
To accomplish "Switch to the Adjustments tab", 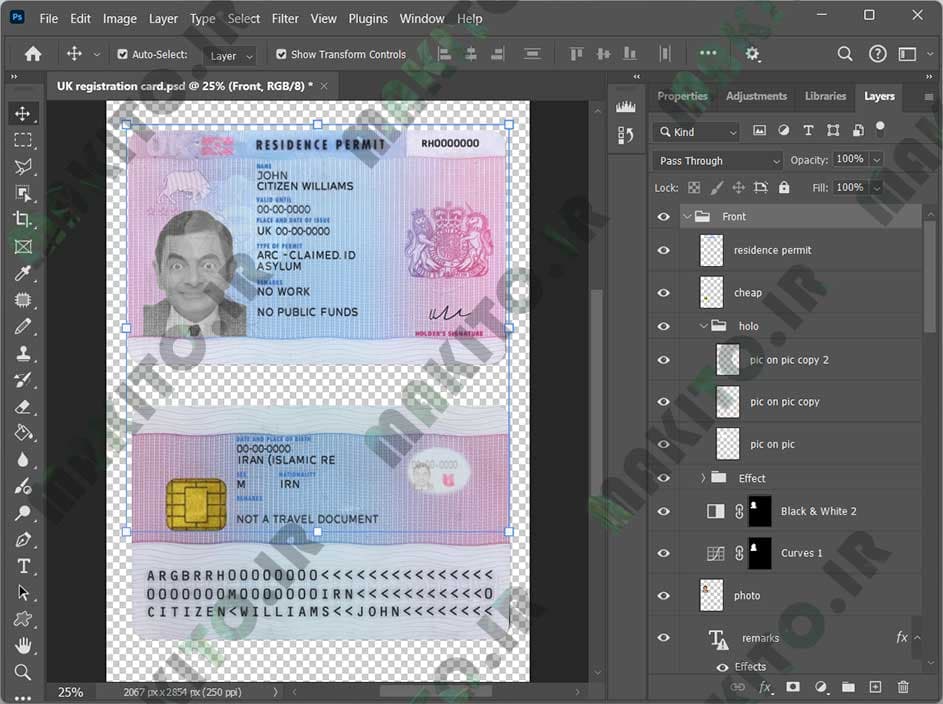I will 756,96.
